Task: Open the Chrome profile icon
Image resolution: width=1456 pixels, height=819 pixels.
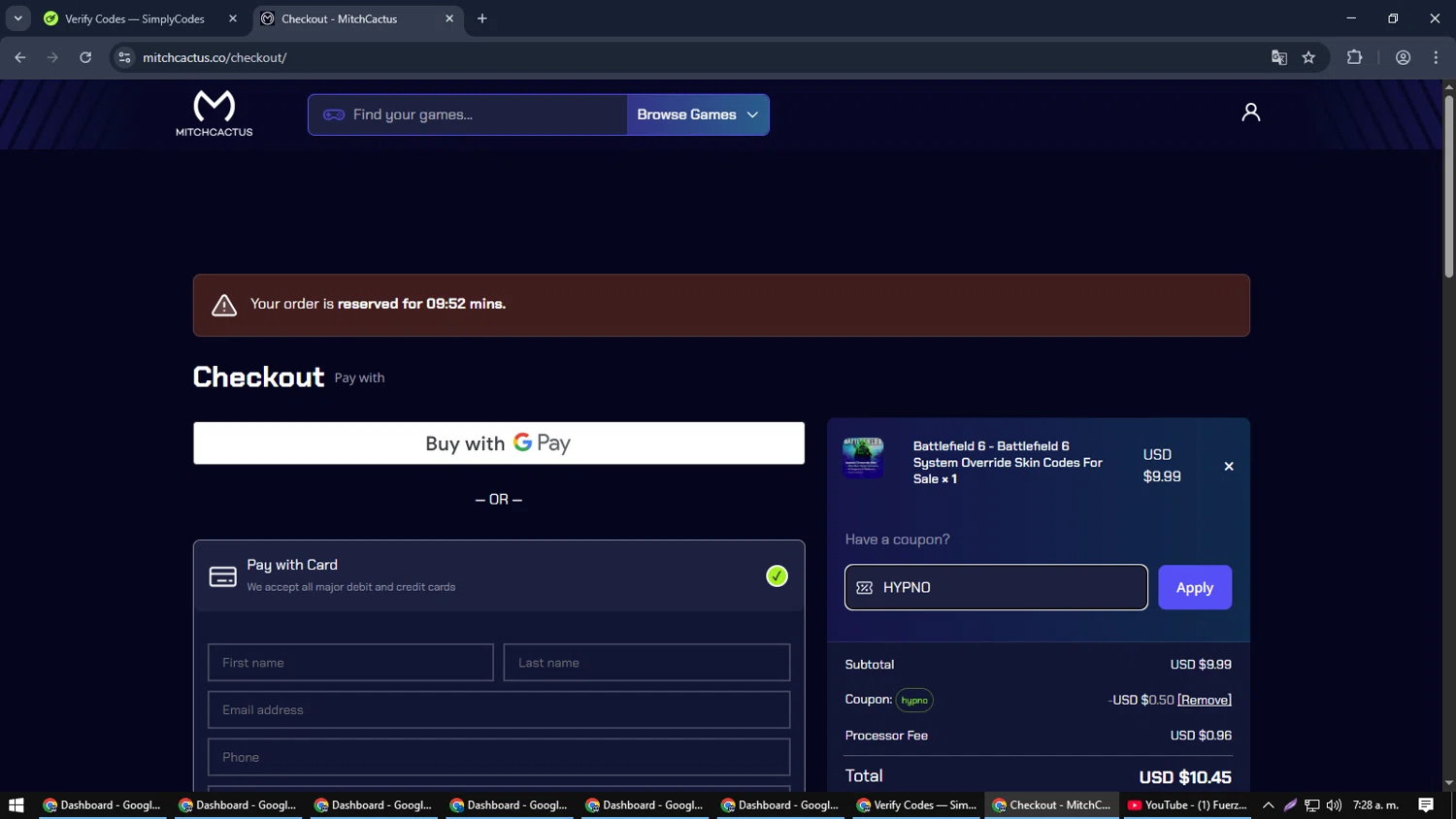Action: pyautogui.click(x=1403, y=57)
